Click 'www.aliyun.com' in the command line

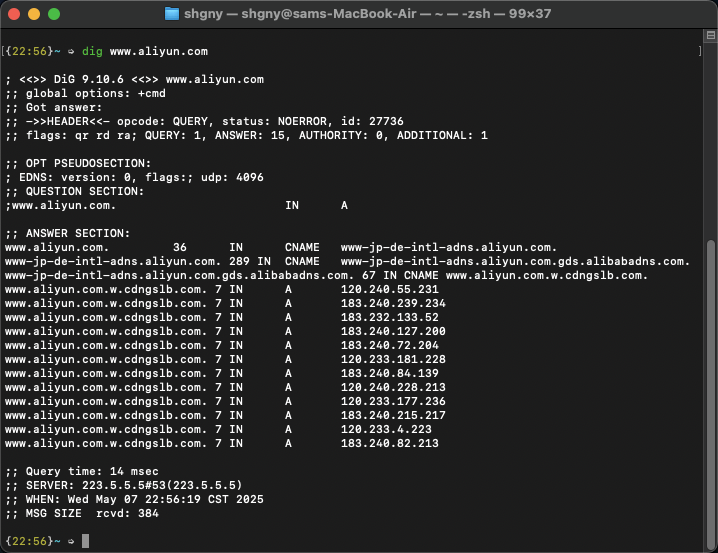[x=159, y=51]
